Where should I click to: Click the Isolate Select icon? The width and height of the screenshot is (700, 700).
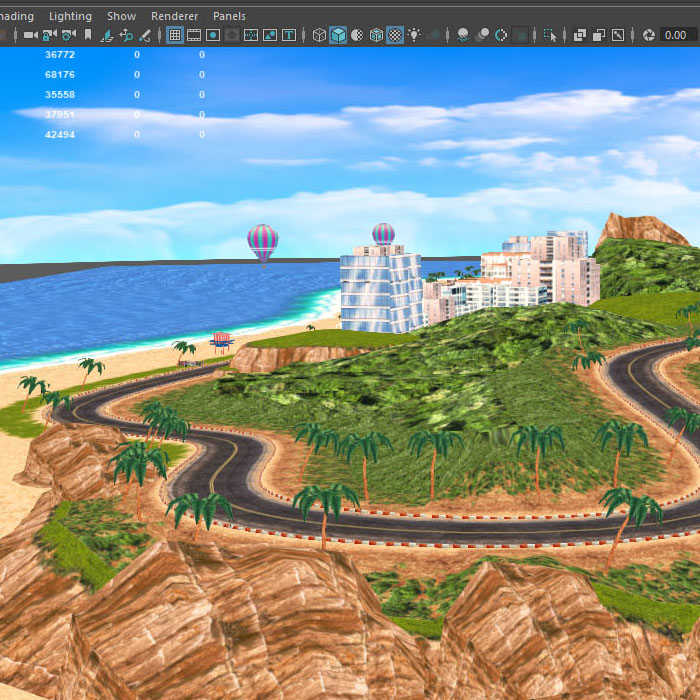549,35
